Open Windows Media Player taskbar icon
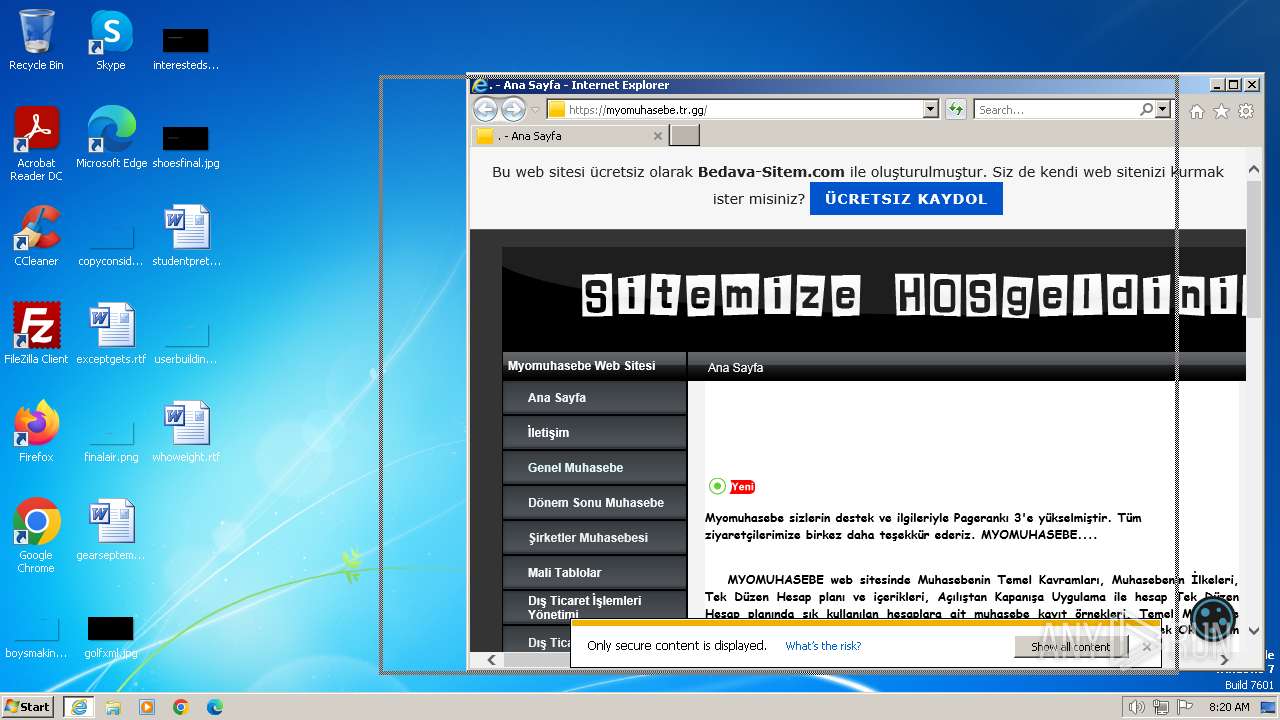The width and height of the screenshot is (1280, 720). [x=147, y=707]
